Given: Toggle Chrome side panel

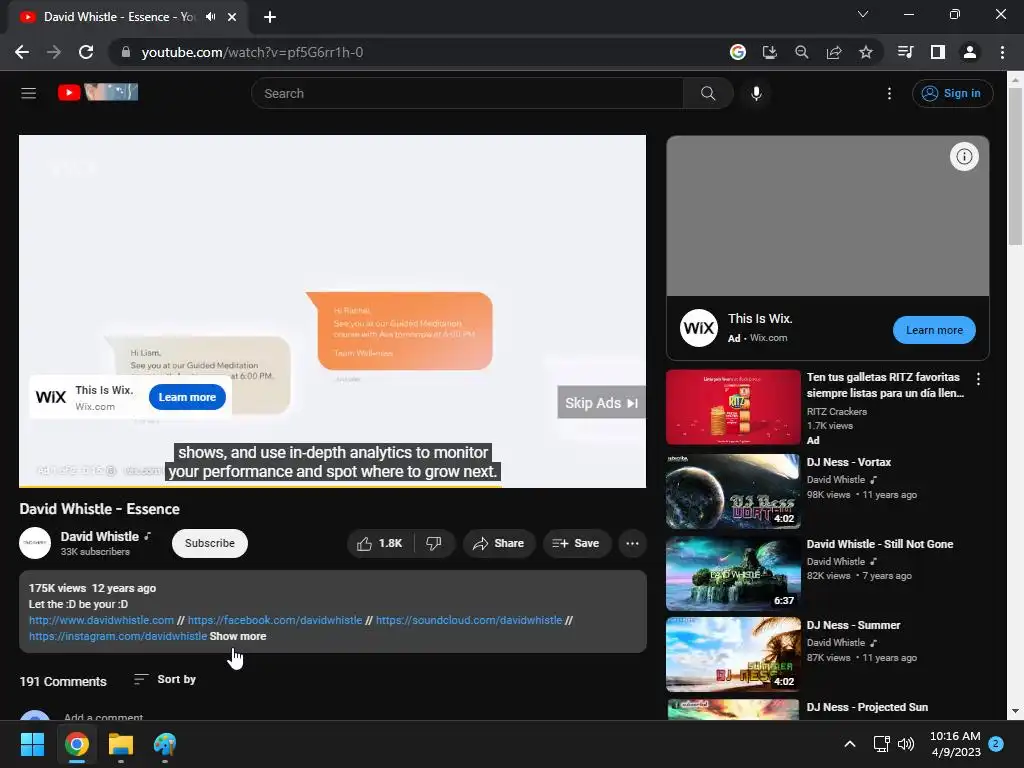Looking at the screenshot, I should [937, 52].
